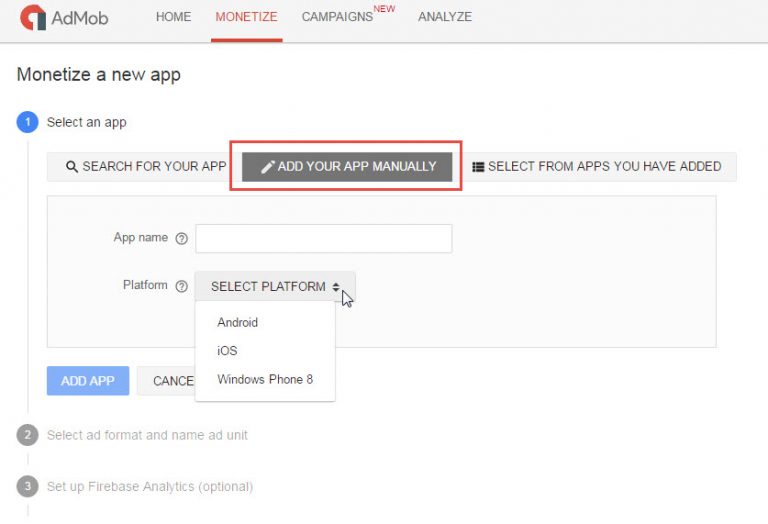Open the HOME tab
Viewport: 768px width, 524px height.
(x=173, y=17)
